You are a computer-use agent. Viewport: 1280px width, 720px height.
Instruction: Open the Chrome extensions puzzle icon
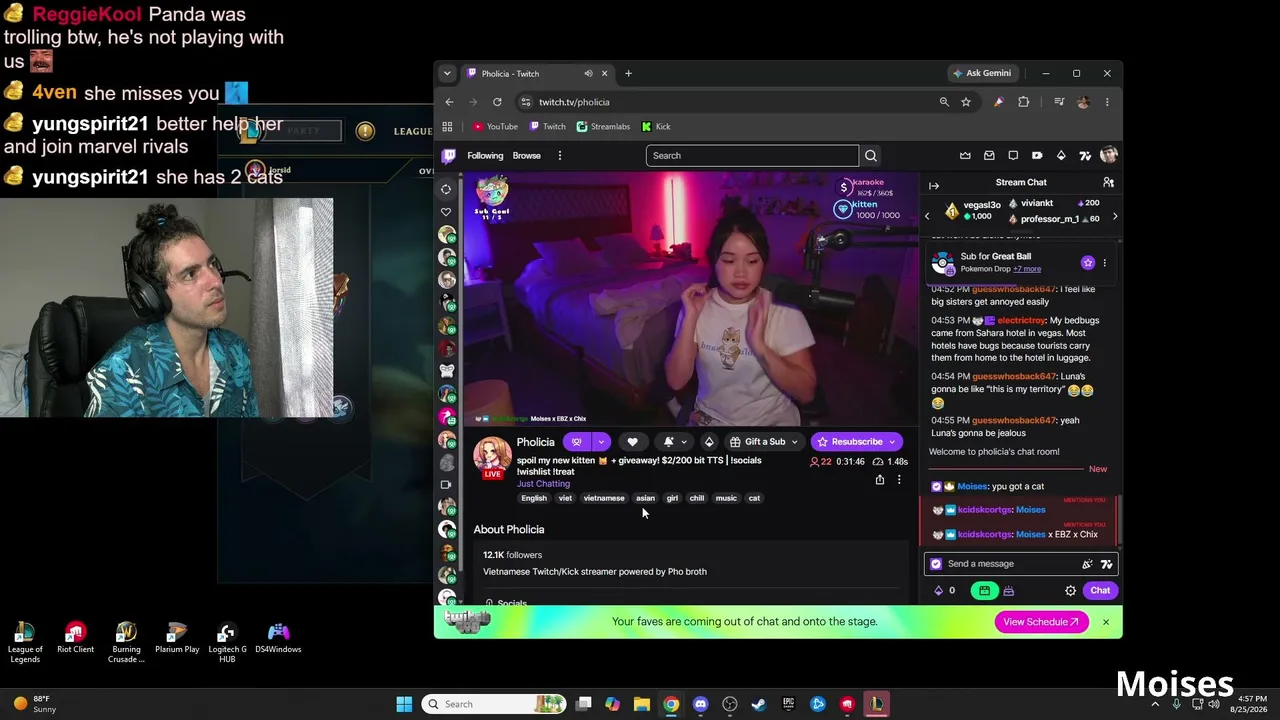(1023, 102)
